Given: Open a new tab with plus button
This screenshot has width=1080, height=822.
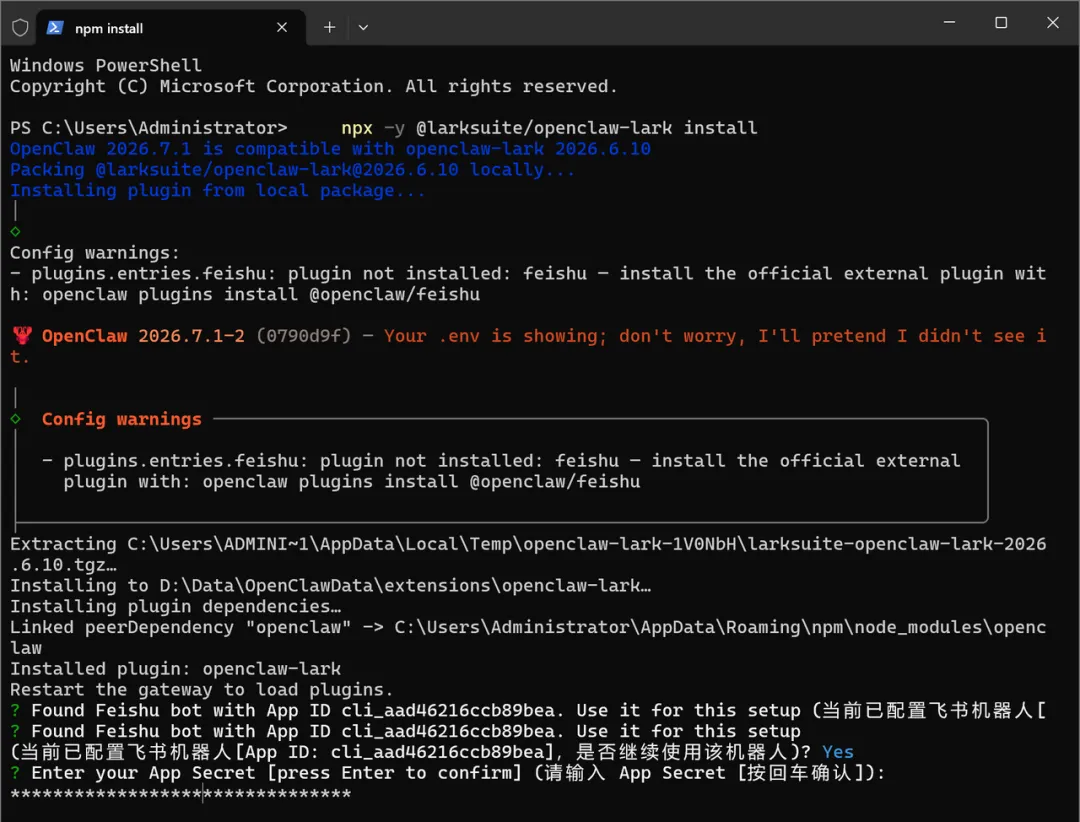Looking at the screenshot, I should (x=329, y=28).
